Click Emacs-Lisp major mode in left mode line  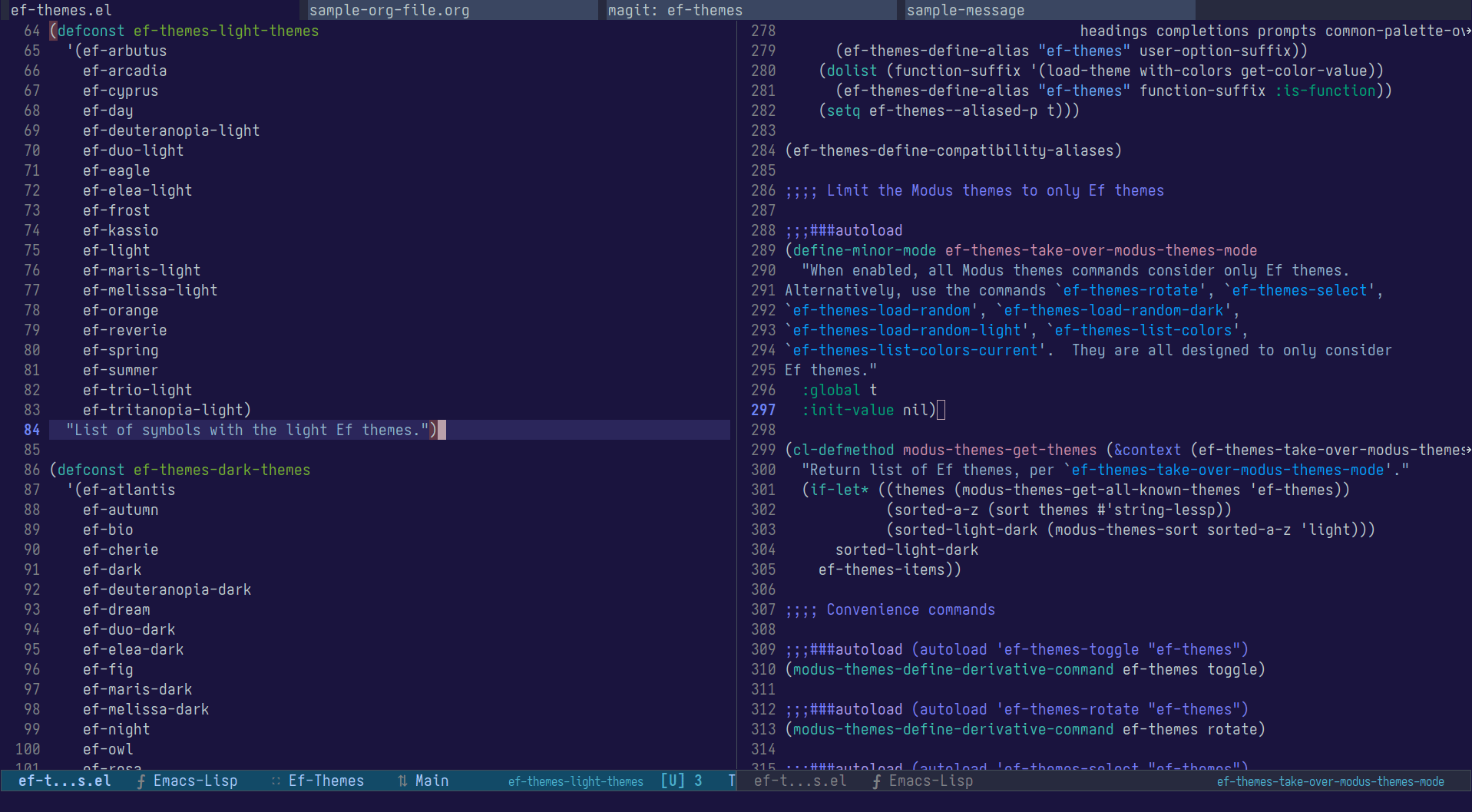point(196,781)
